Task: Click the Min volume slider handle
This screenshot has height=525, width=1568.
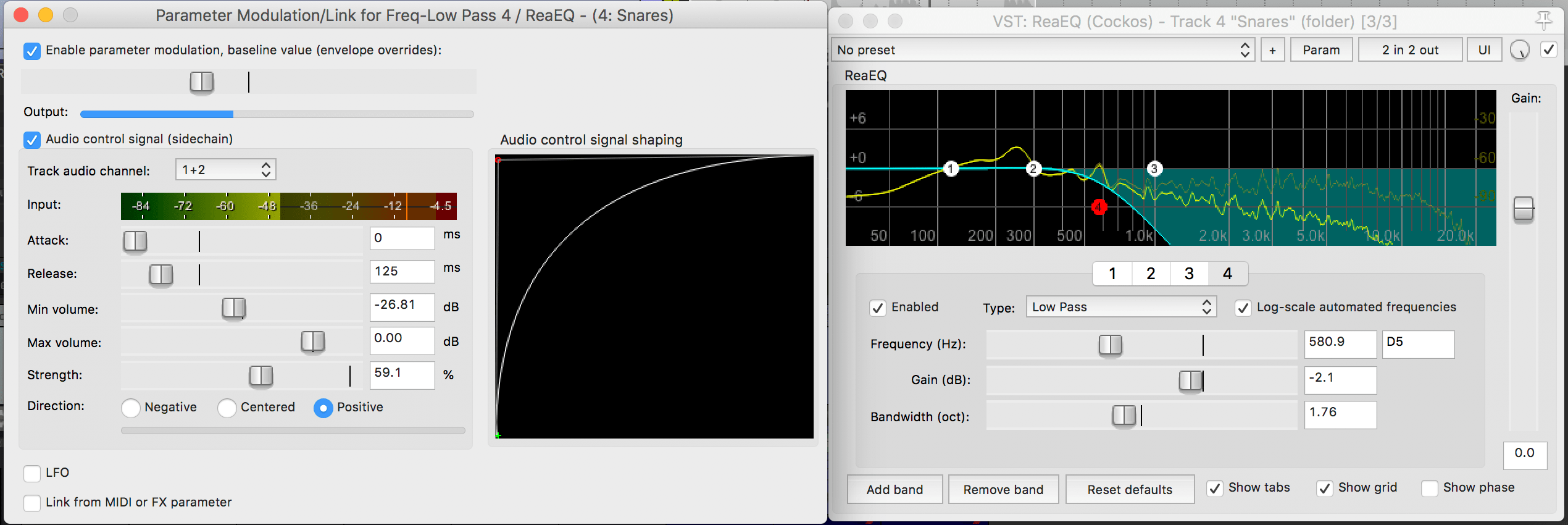Action: pos(234,308)
